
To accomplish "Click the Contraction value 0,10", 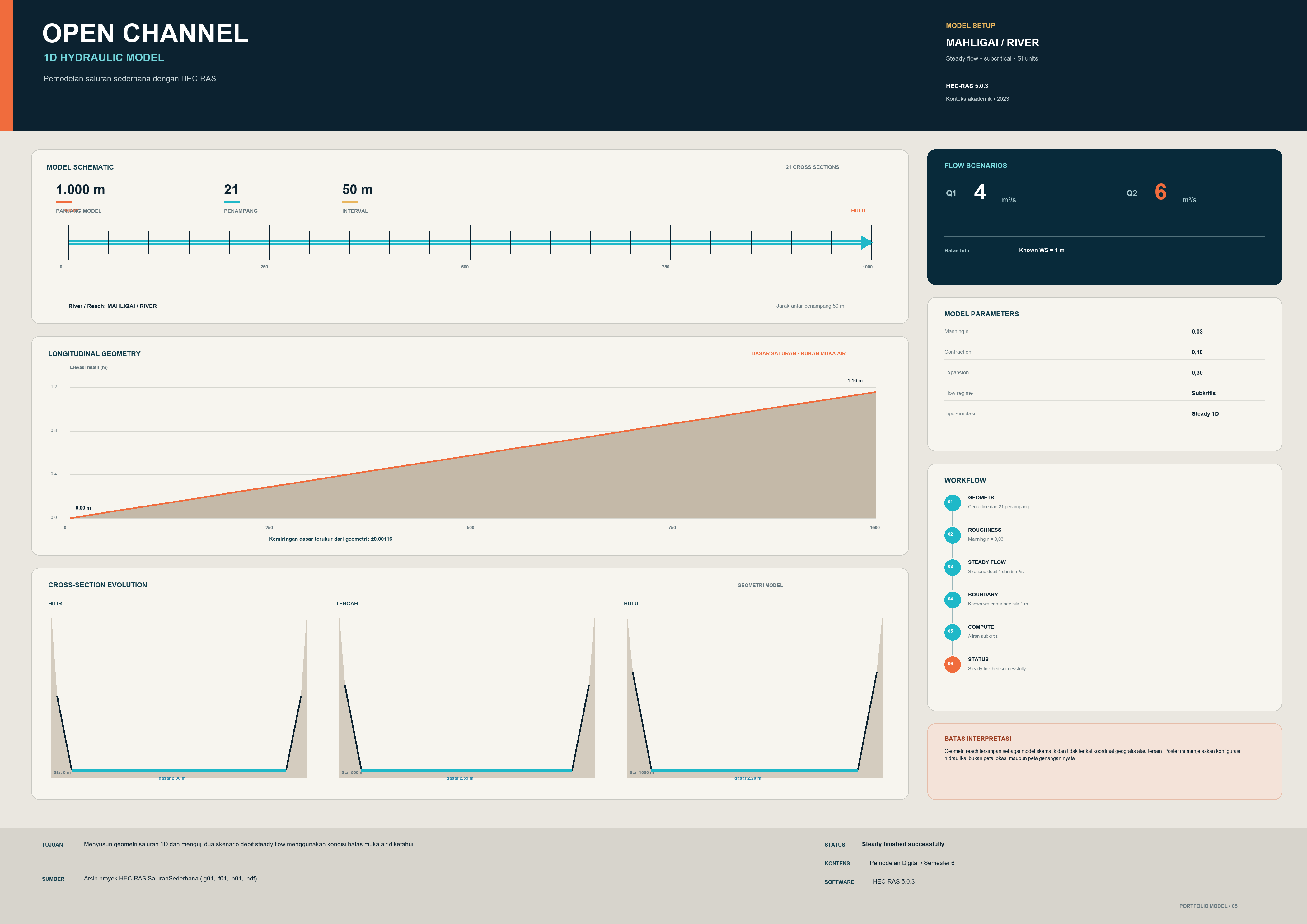I will pyautogui.click(x=1197, y=352).
